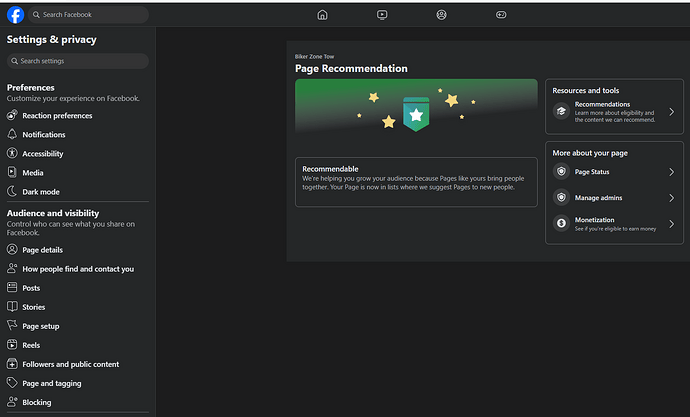The height and width of the screenshot is (417, 690).
Task: Click the Dark mode moon icon
Action: click(x=12, y=191)
